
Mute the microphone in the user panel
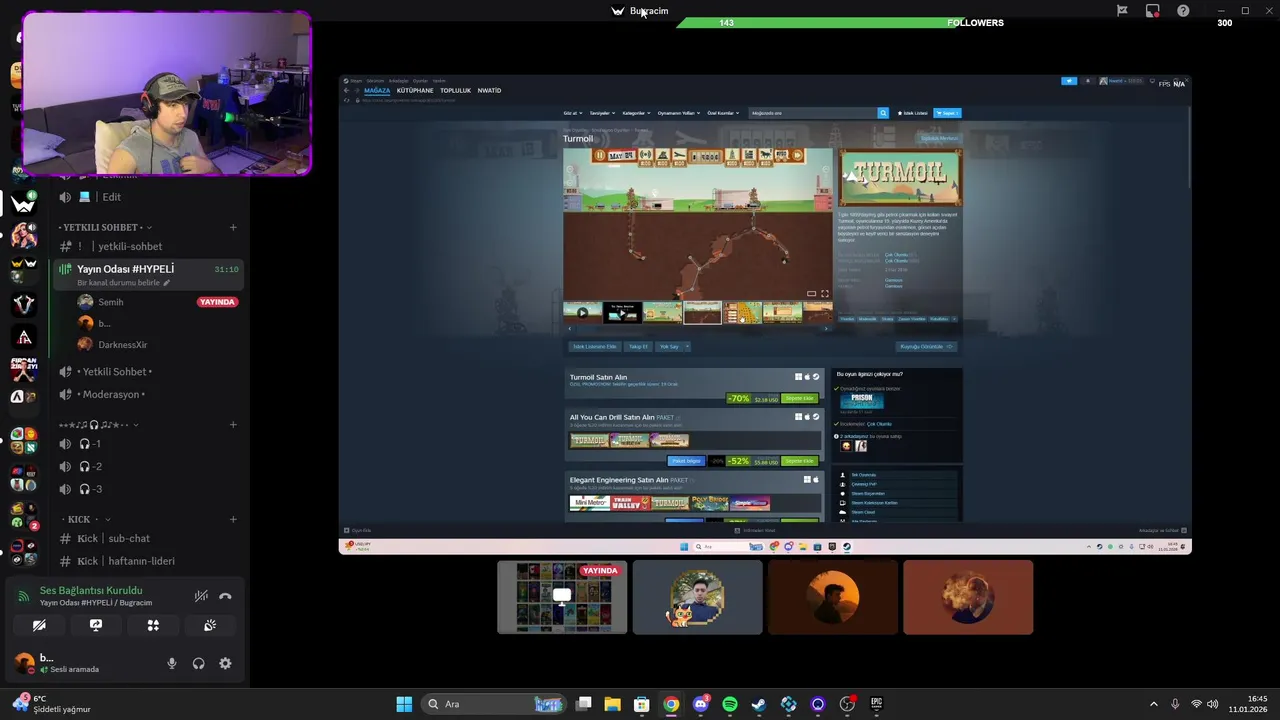[x=172, y=663]
